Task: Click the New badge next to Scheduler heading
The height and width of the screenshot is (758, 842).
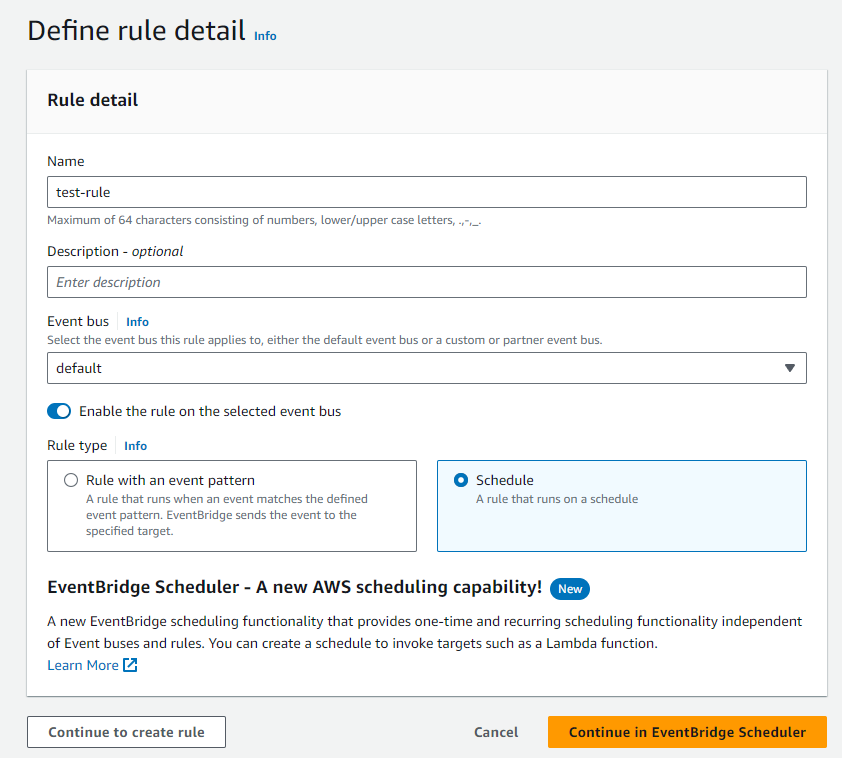Action: click(x=570, y=589)
